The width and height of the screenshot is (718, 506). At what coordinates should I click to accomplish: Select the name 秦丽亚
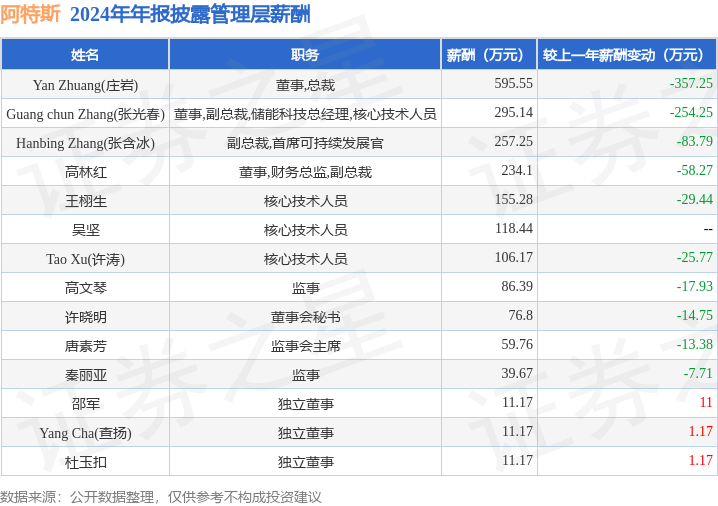(86, 375)
